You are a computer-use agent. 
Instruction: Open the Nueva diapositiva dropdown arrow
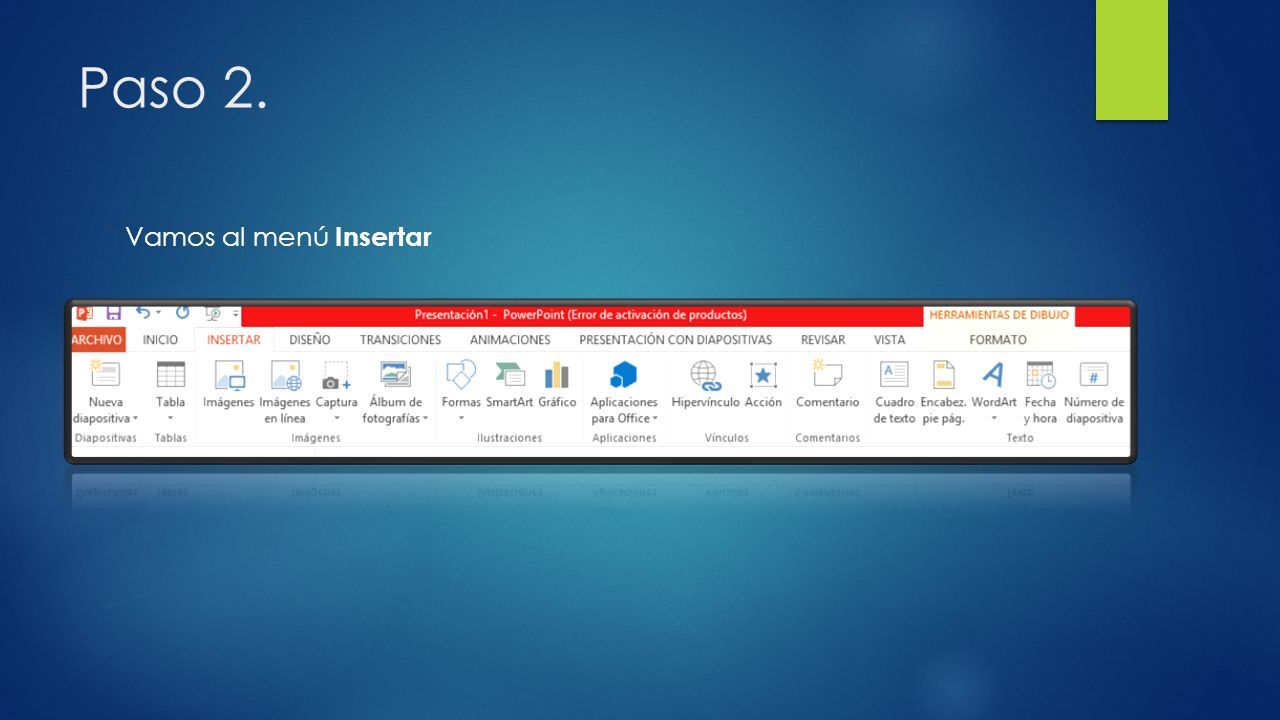(x=136, y=419)
